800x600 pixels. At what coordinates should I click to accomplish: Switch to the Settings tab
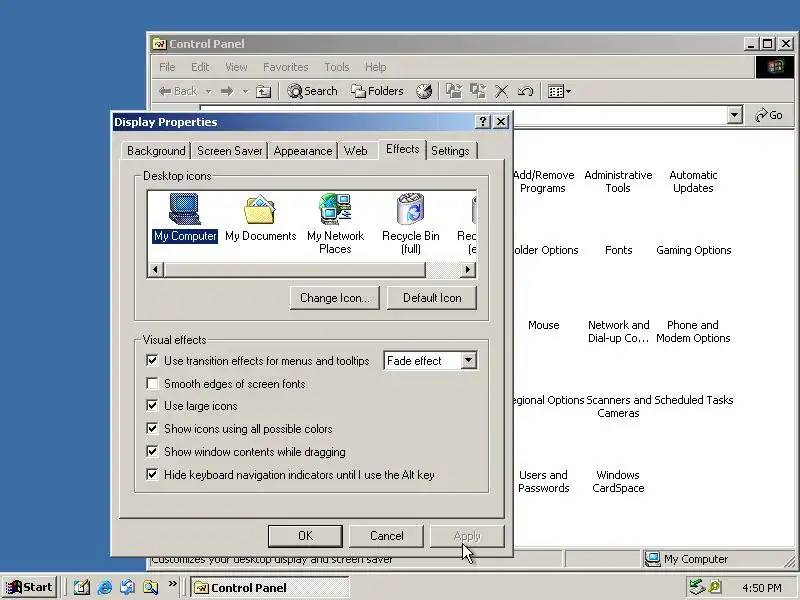[450, 151]
